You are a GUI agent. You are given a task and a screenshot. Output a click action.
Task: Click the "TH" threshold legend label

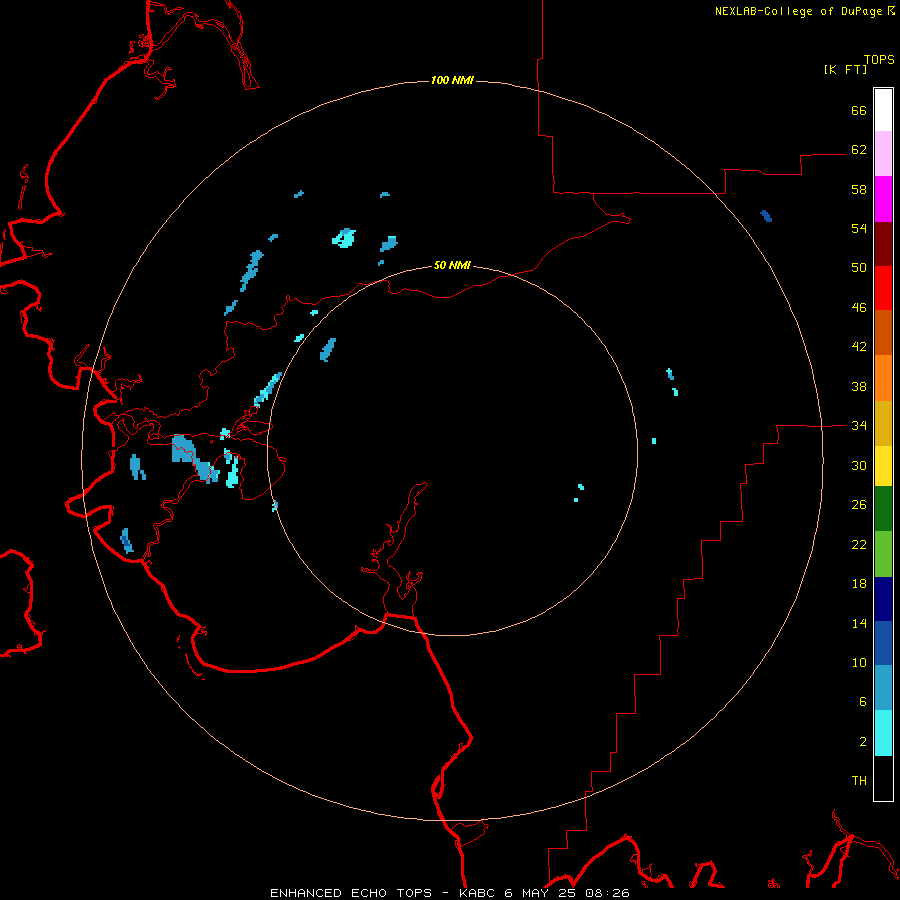(x=859, y=781)
